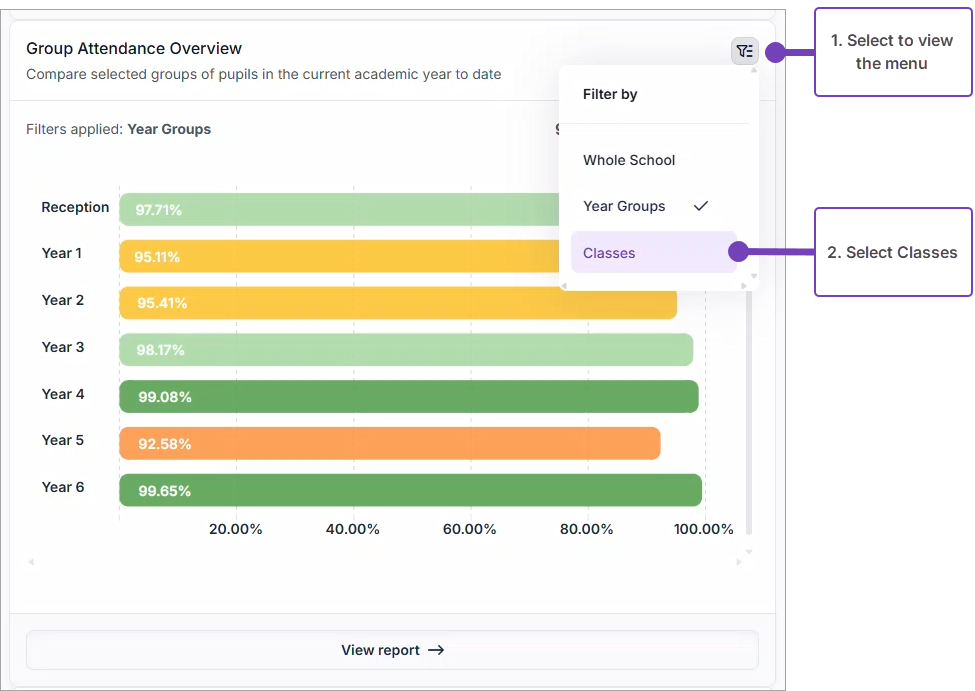Click the Year 4 bar showing 99.08%
Screen dimensions: 975x691
[x=408, y=397]
